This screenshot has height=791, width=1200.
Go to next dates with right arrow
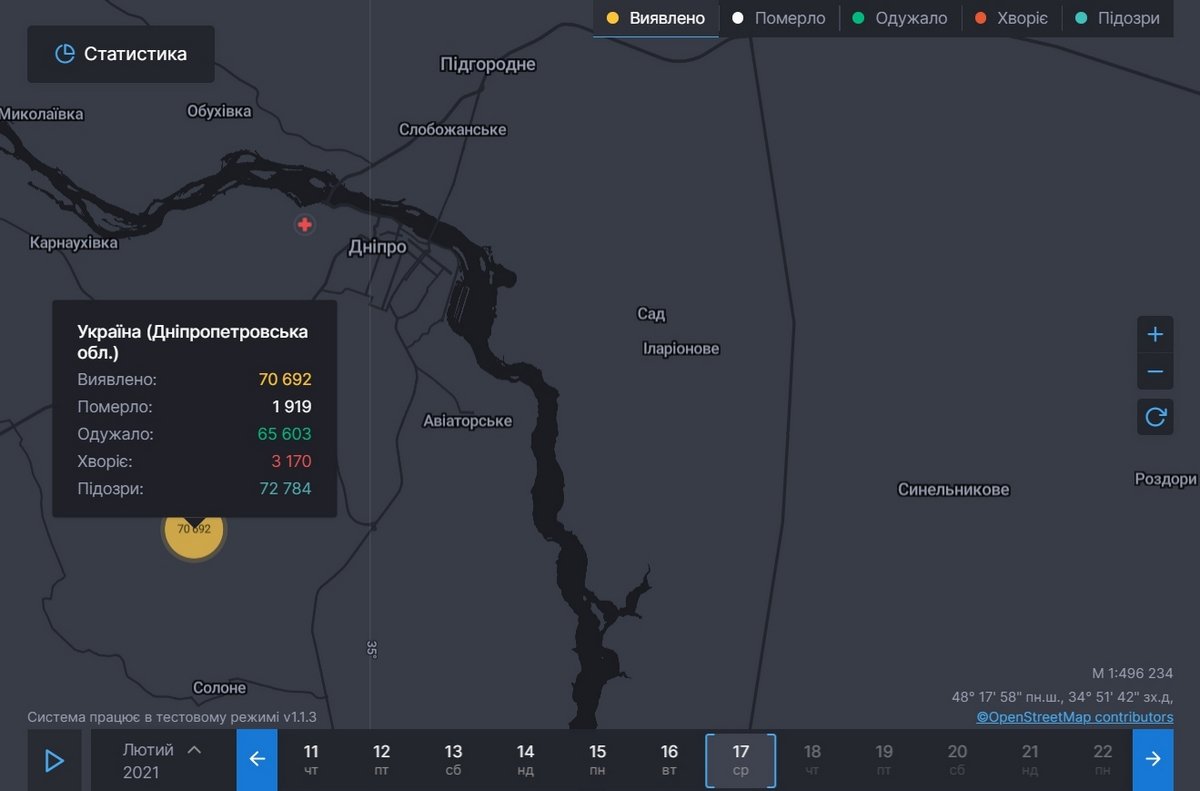(1153, 759)
